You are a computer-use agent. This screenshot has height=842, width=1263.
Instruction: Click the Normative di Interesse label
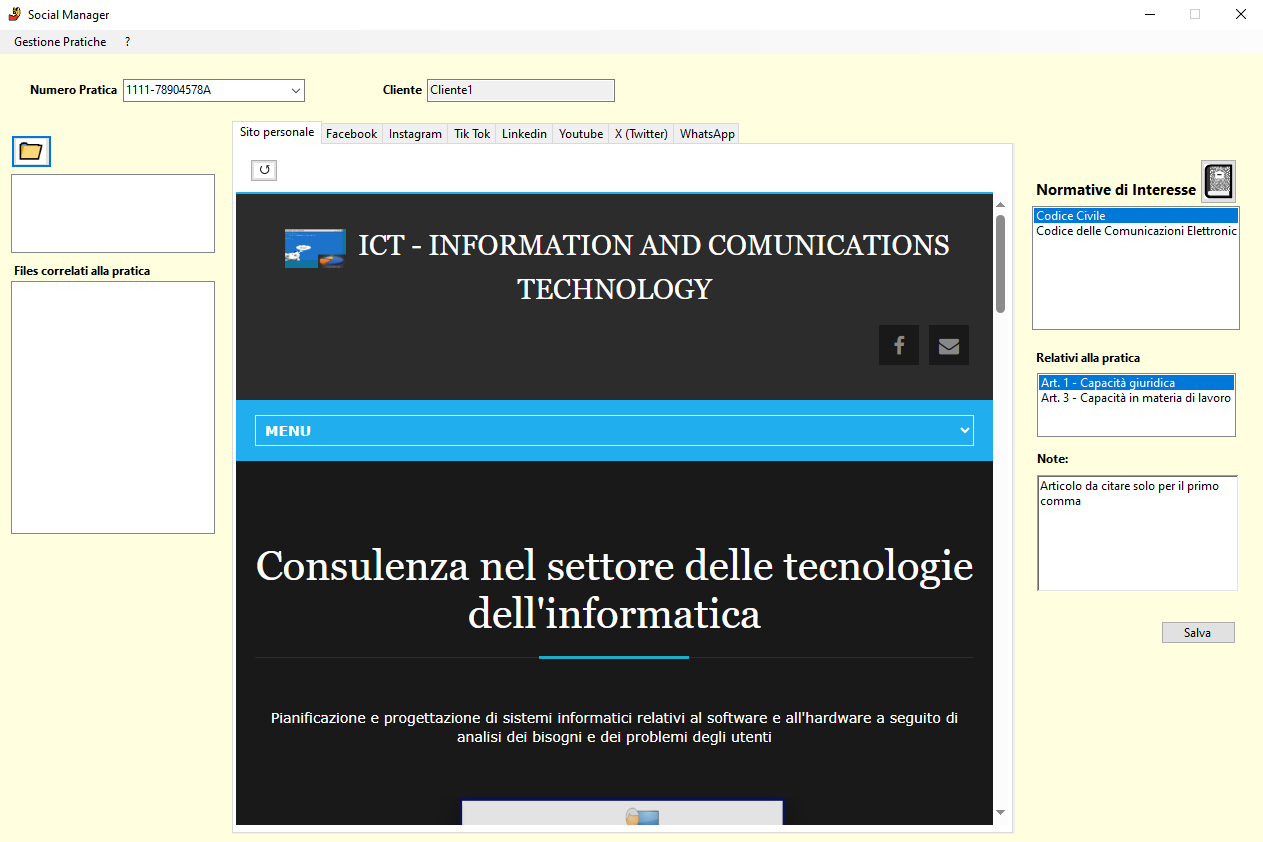[x=1116, y=190]
